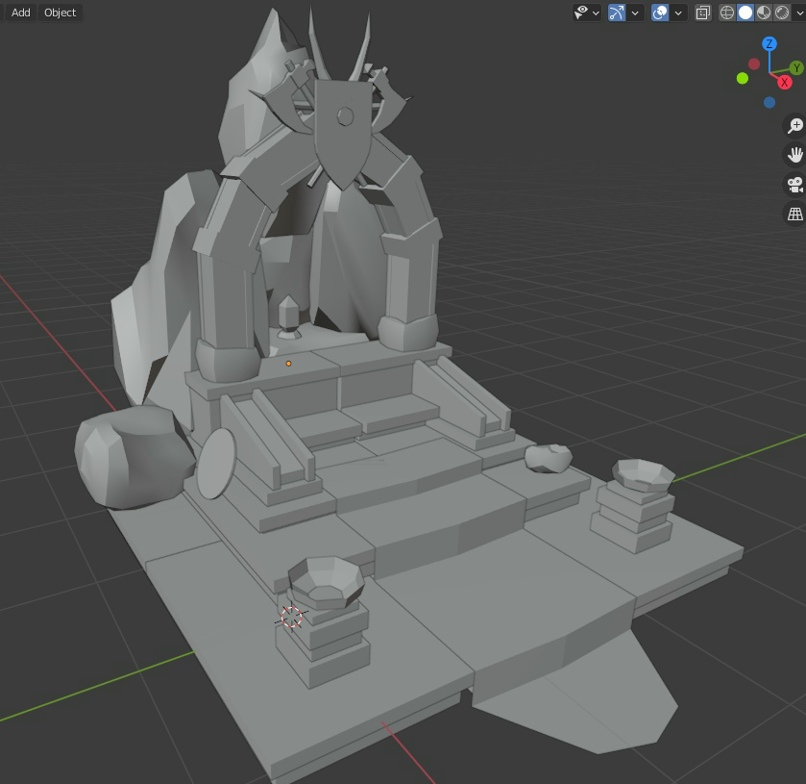
Task: Select rendered viewport shading mode
Action: point(781,12)
